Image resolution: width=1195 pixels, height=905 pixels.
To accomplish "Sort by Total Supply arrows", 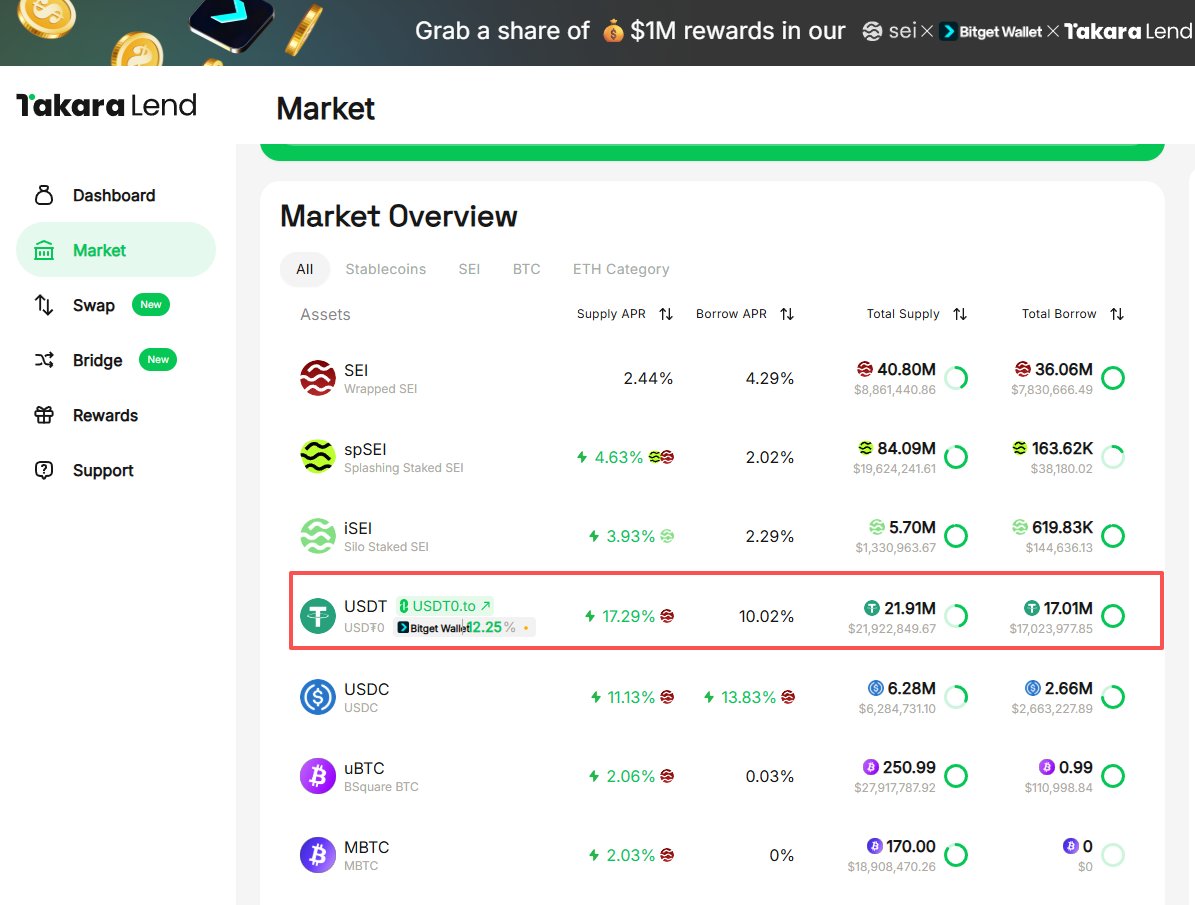I will [960, 314].
